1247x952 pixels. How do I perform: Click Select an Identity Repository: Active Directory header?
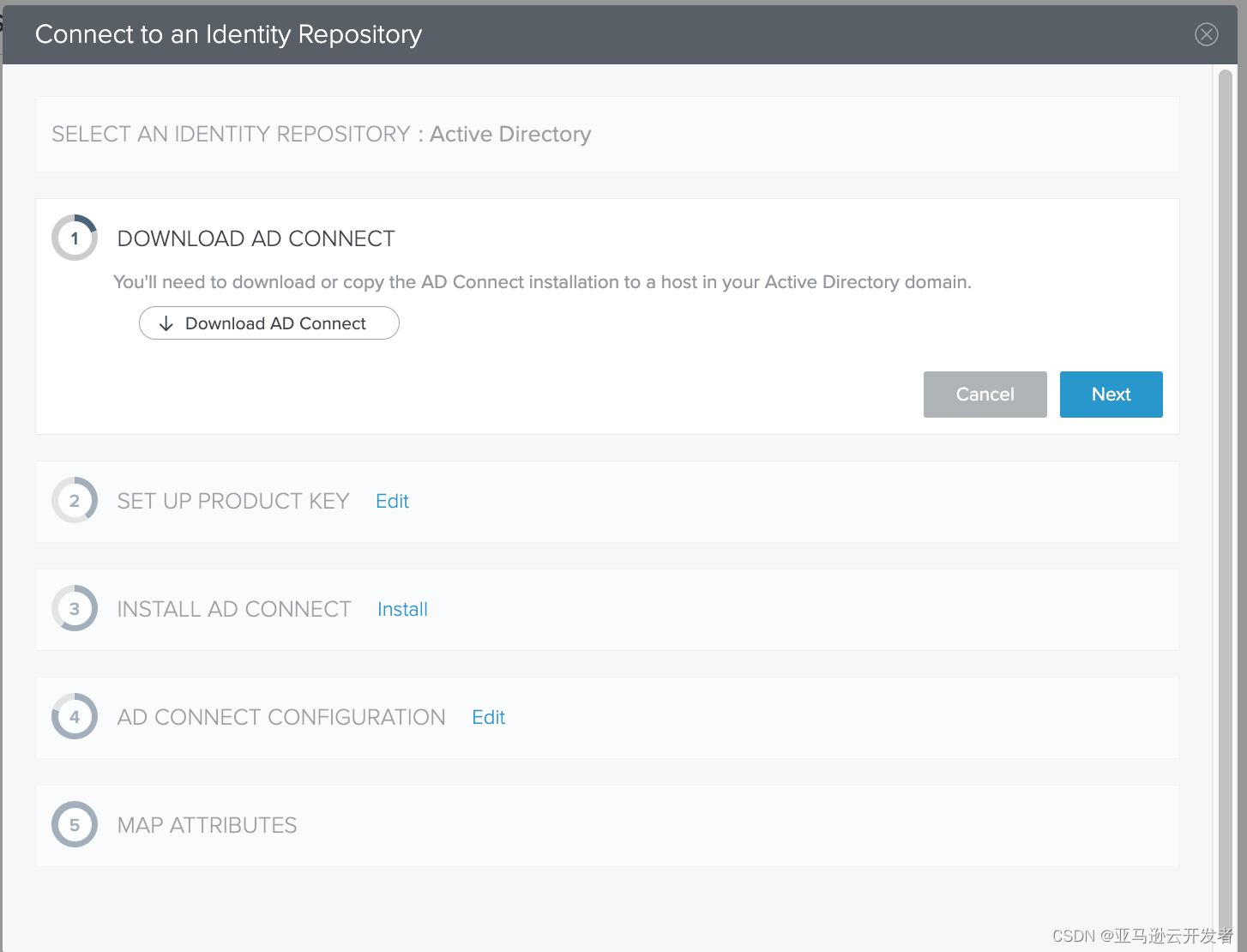coord(322,135)
